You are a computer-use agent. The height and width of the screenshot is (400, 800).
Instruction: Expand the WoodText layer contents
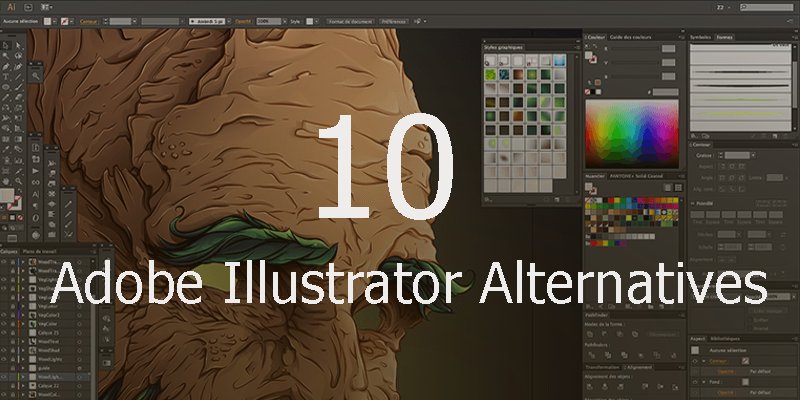pos(23,341)
